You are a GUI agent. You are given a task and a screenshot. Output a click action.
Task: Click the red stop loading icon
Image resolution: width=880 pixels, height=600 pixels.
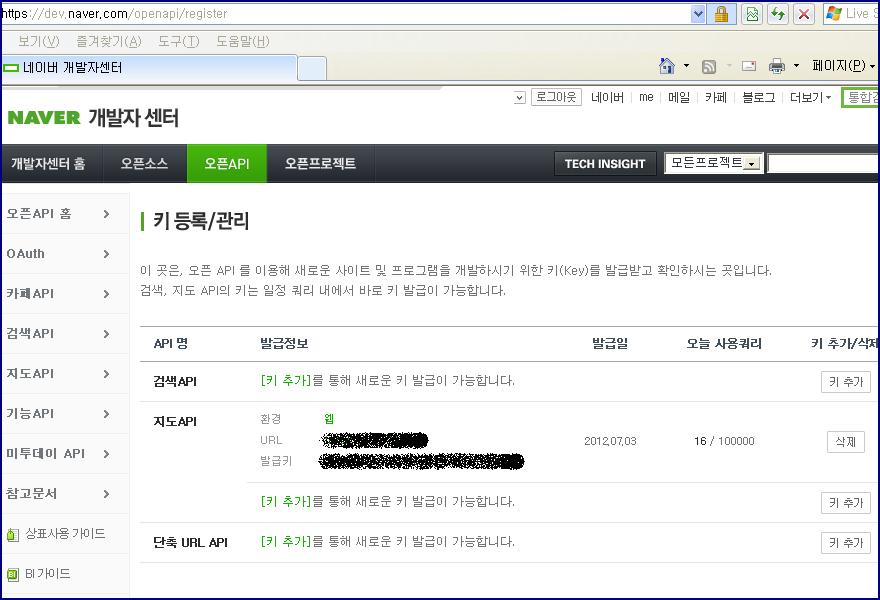tap(804, 13)
